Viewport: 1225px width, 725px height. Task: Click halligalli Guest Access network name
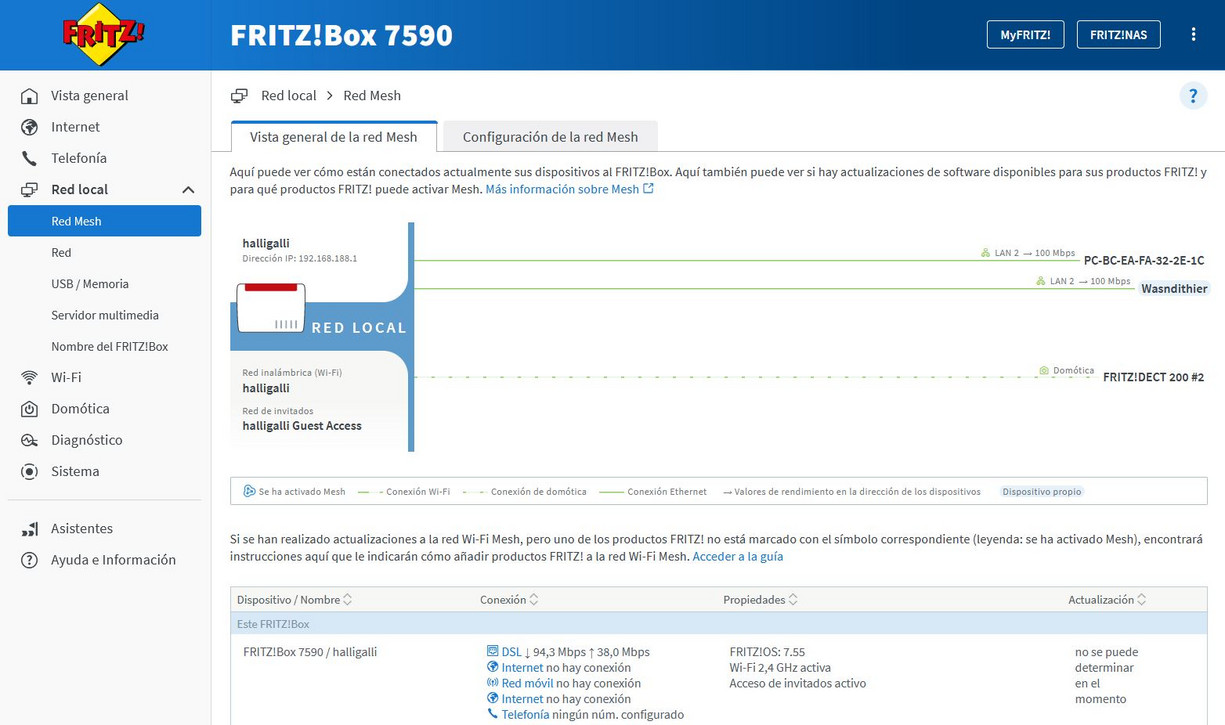point(302,426)
